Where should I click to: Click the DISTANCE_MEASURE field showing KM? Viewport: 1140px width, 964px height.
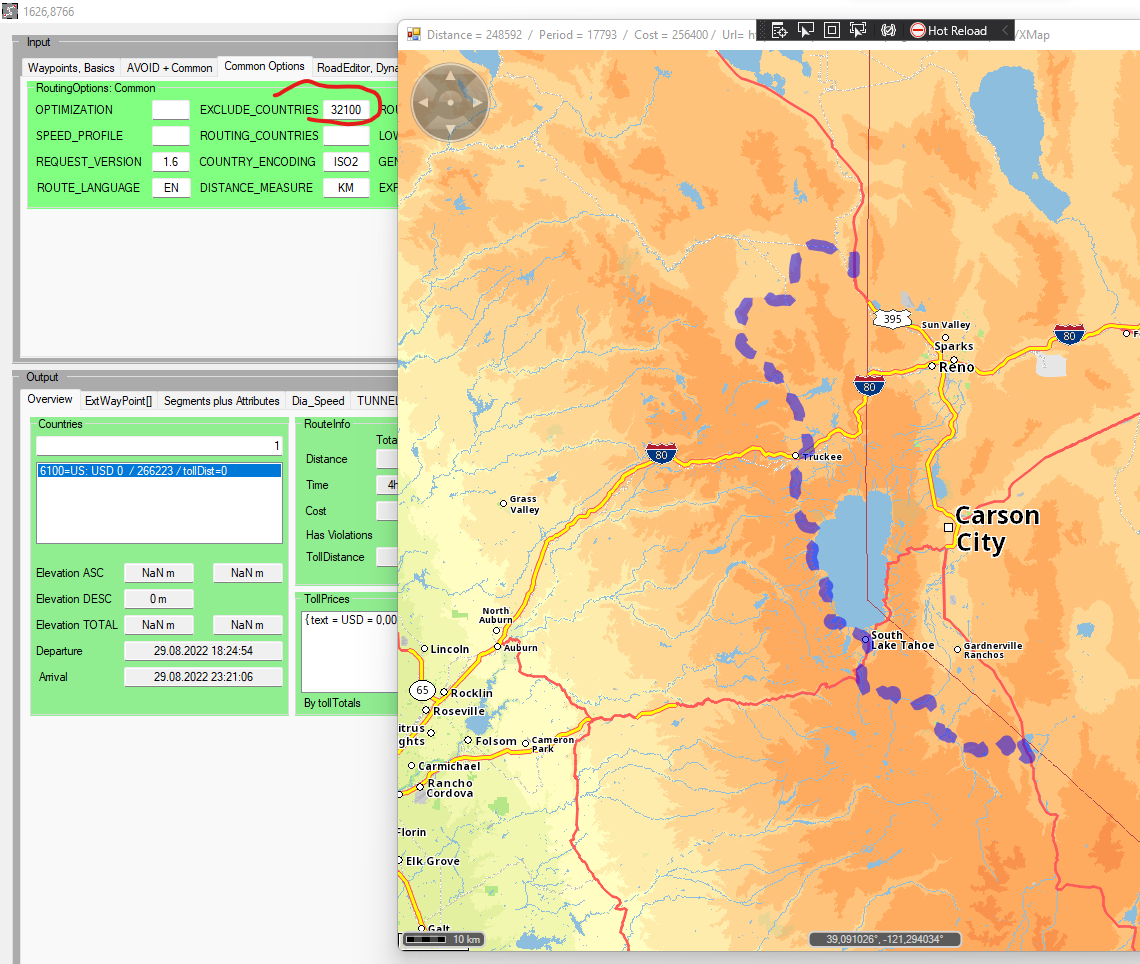[346, 188]
